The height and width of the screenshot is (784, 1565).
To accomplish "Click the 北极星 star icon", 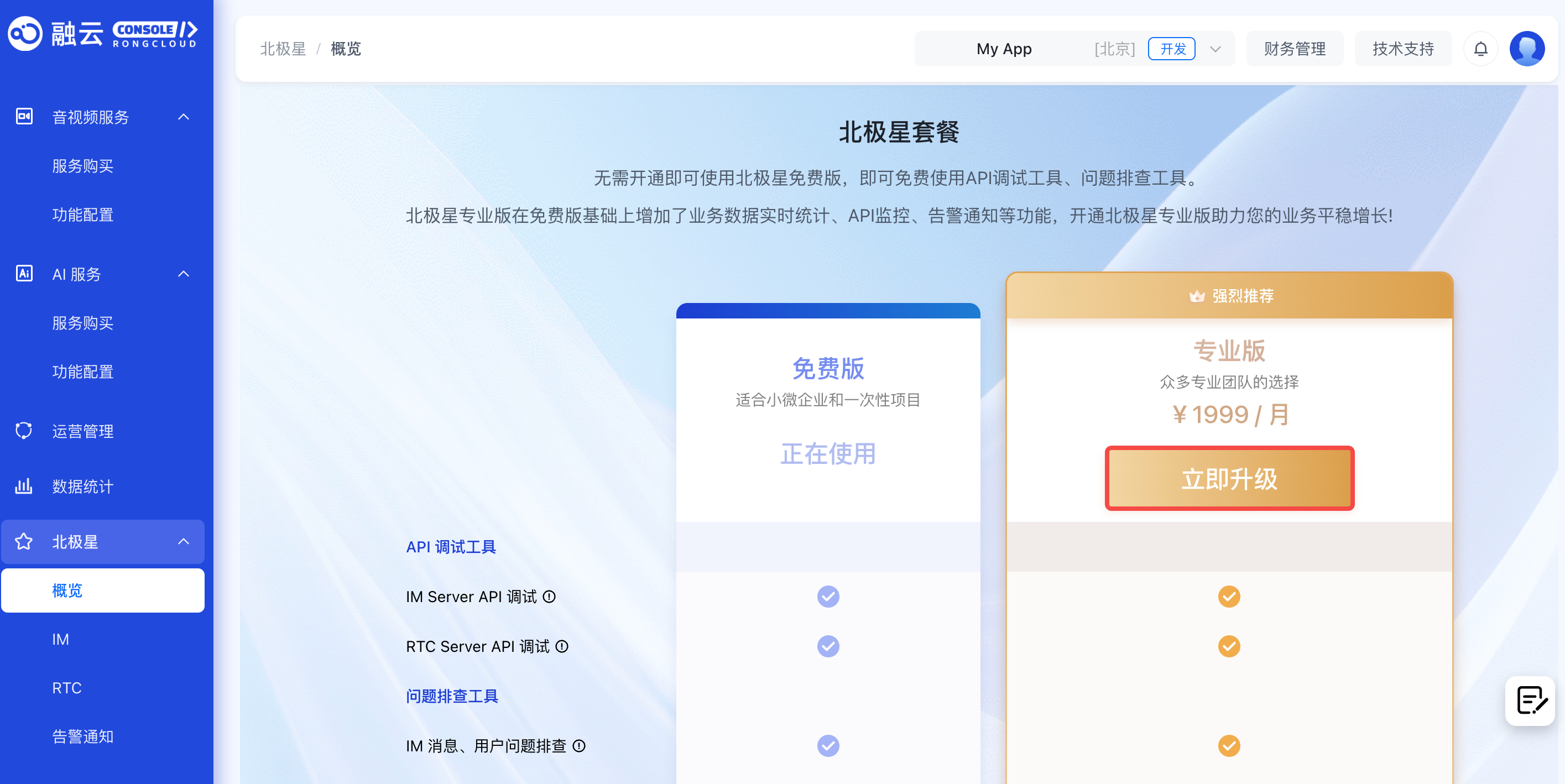I will pyautogui.click(x=24, y=542).
